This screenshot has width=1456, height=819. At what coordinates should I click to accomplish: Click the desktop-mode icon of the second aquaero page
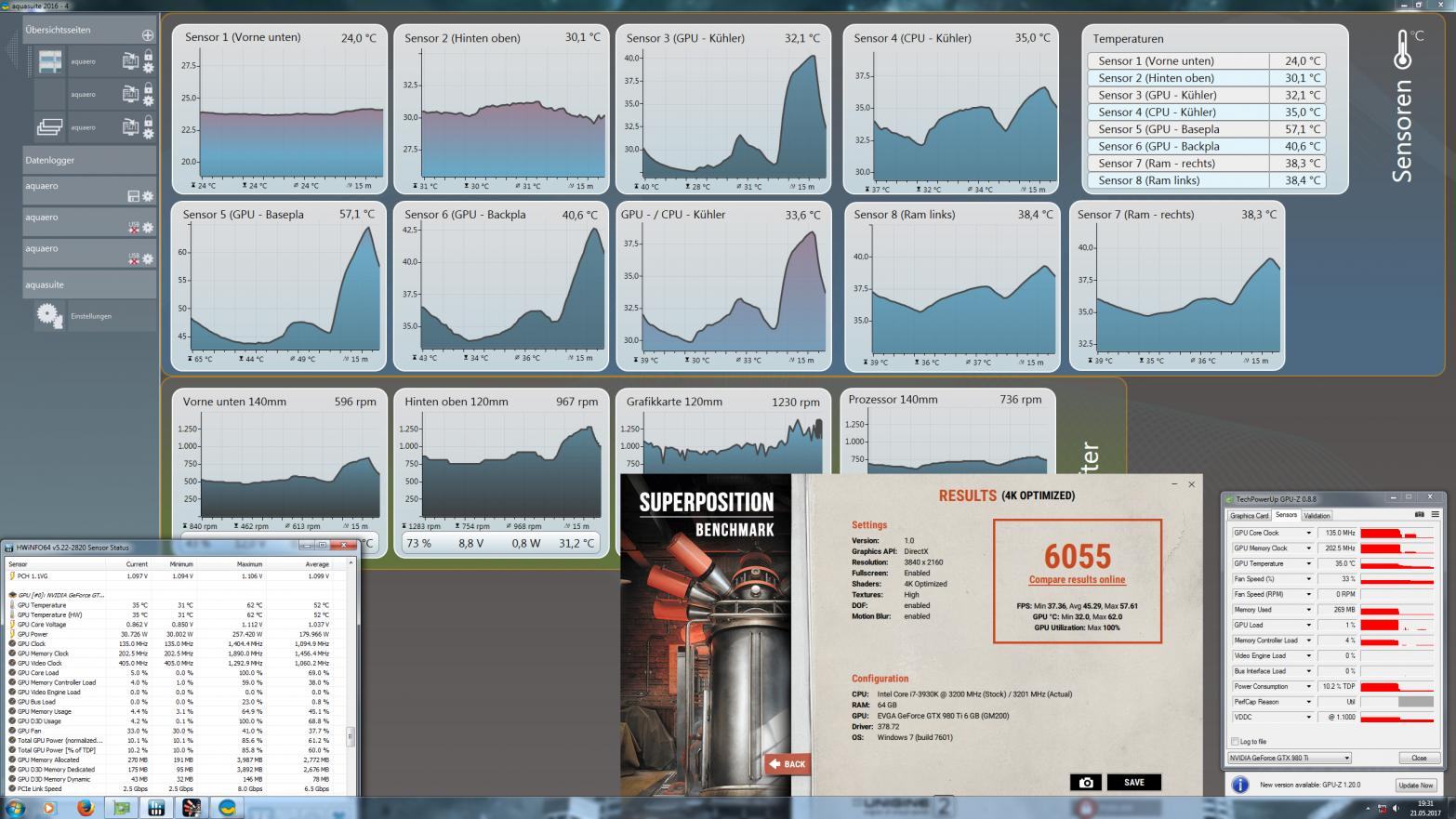pos(130,94)
